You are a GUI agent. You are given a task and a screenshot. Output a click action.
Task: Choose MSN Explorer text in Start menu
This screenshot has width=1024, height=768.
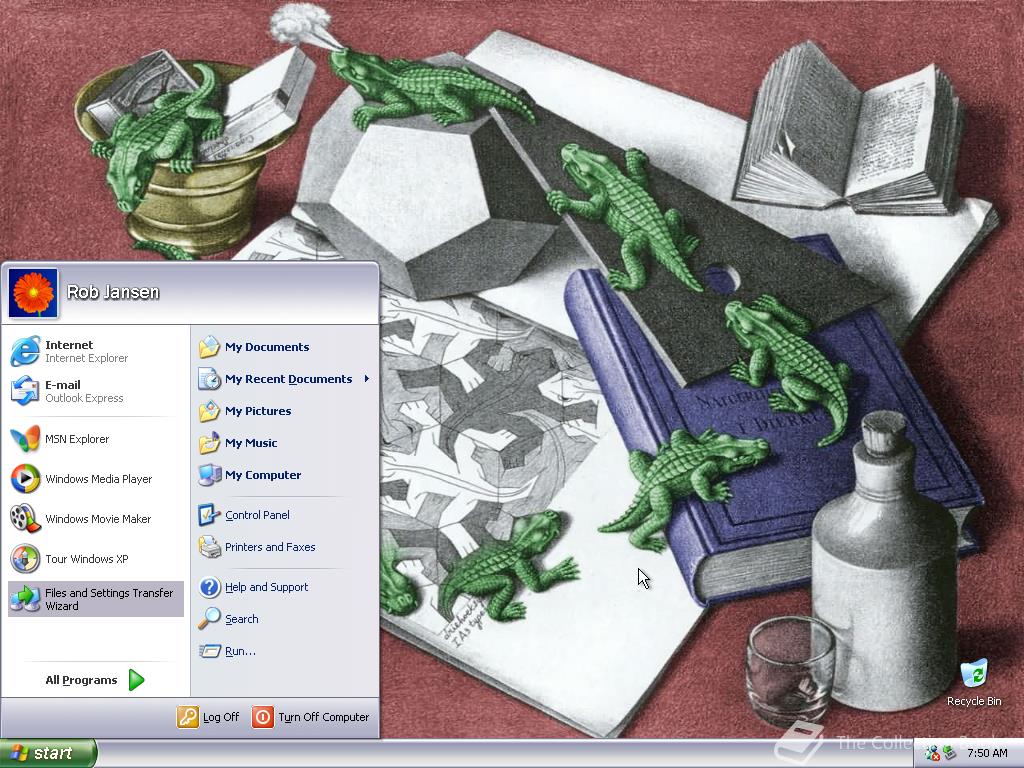tap(77, 439)
